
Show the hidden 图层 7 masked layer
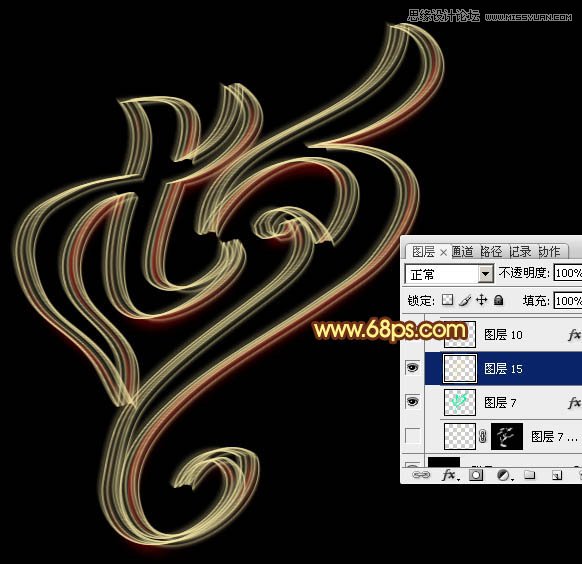412,436
